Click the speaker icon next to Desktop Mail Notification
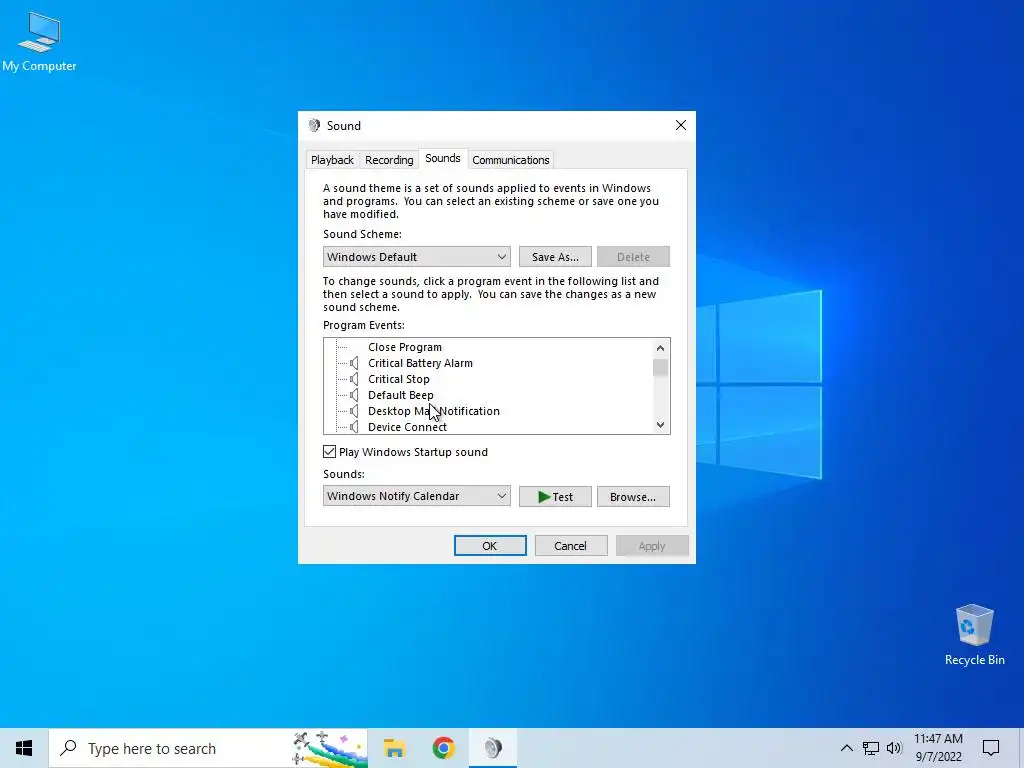 tap(354, 411)
